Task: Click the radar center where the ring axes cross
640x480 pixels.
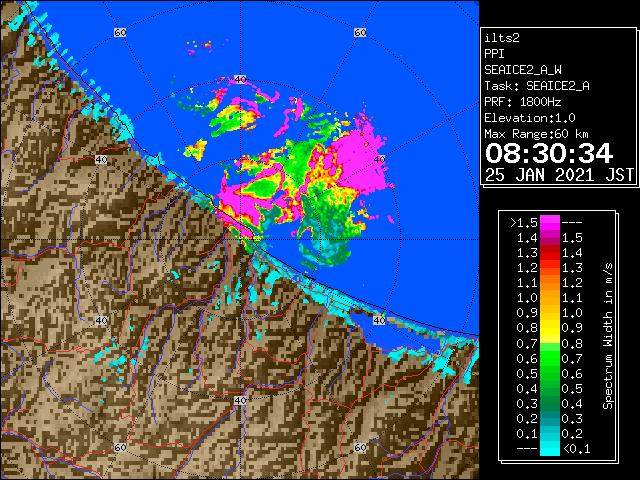Action: tap(240, 240)
